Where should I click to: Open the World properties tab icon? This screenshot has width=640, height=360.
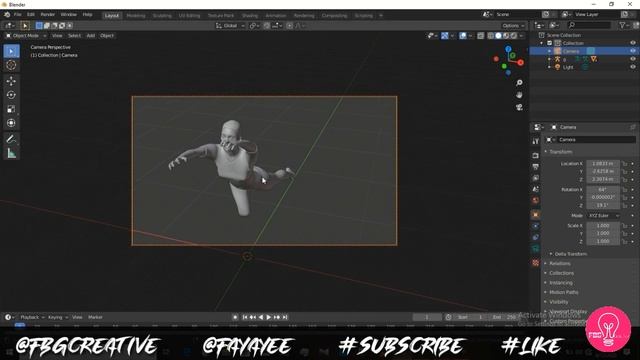(536, 200)
